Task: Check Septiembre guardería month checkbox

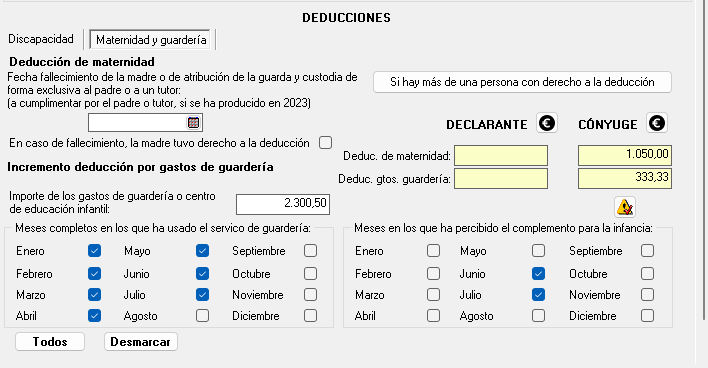Action: [310, 251]
